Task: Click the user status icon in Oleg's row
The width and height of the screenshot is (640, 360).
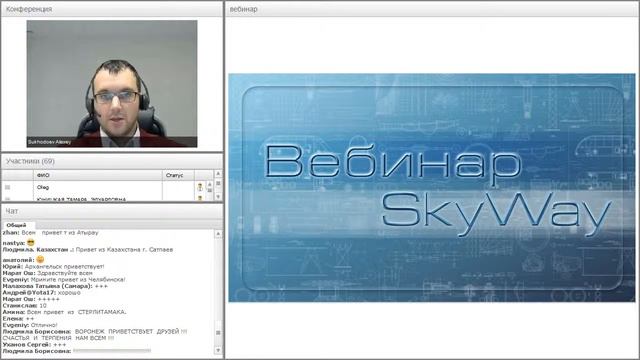Action: click(x=200, y=187)
